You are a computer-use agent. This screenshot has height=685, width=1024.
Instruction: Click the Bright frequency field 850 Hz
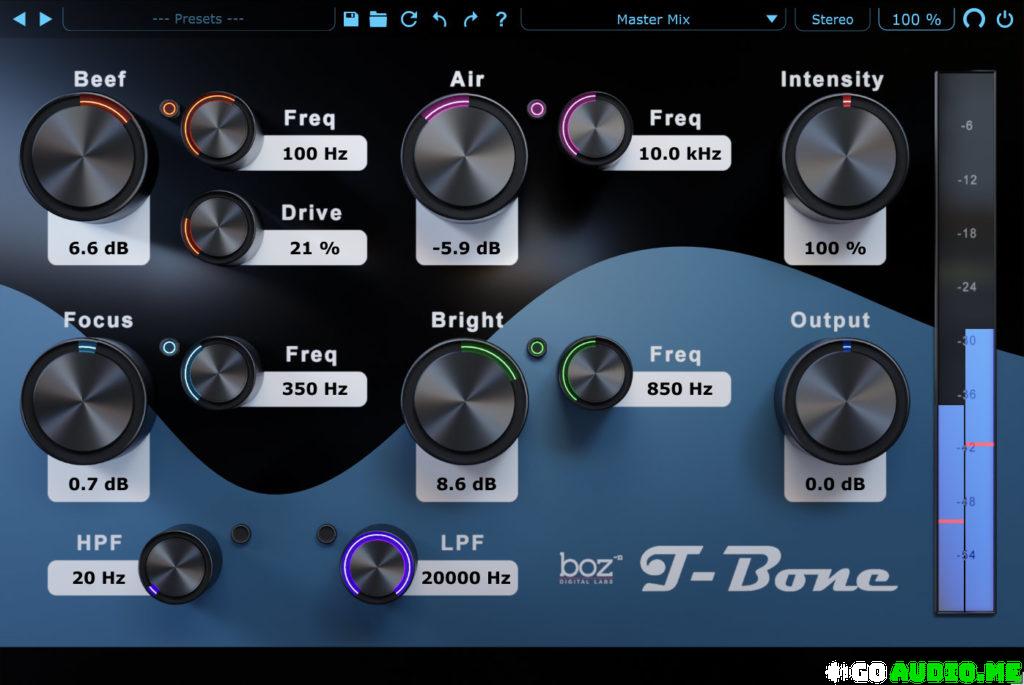(x=680, y=389)
